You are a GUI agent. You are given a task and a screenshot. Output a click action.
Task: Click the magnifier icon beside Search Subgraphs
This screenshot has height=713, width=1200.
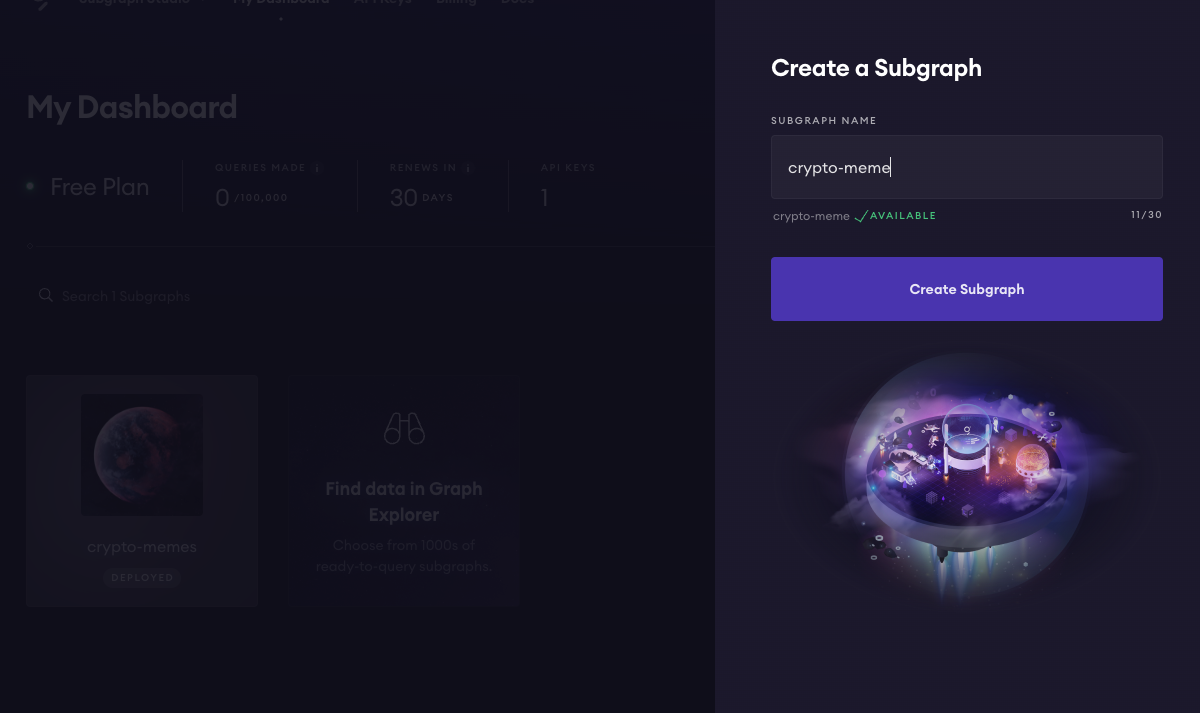tap(45, 295)
